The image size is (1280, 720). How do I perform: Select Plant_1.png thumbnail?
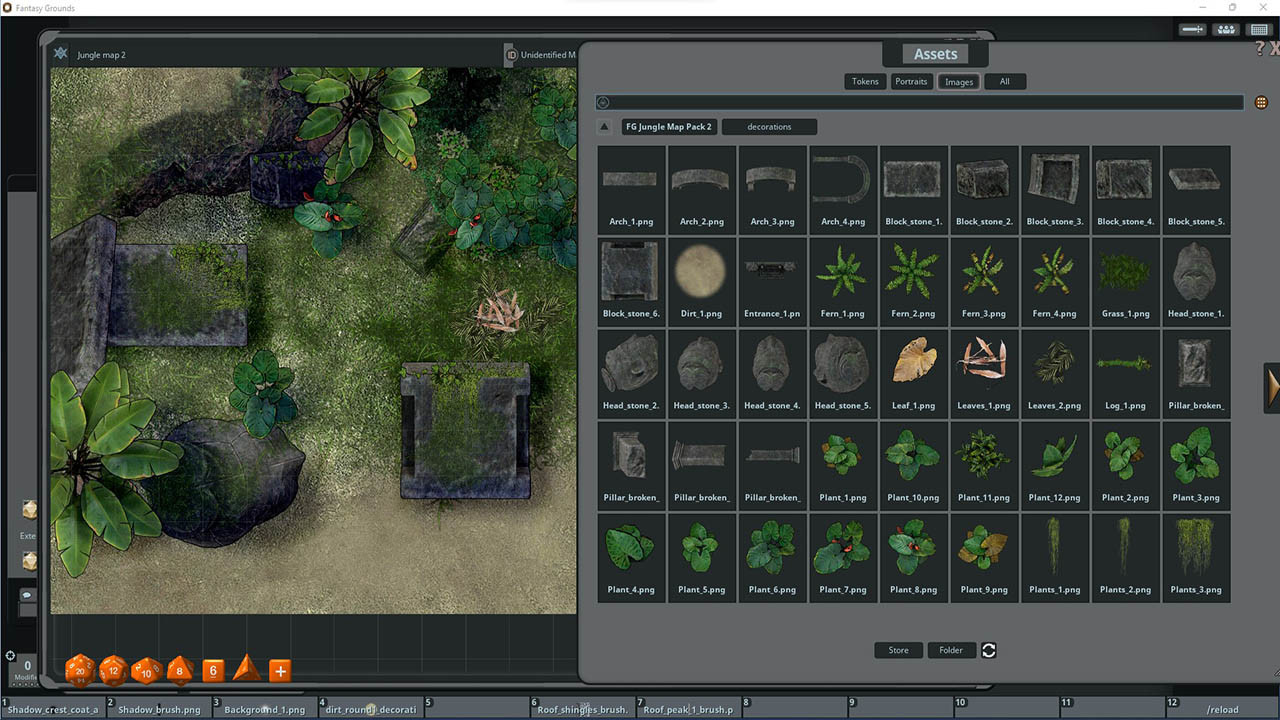click(843, 466)
